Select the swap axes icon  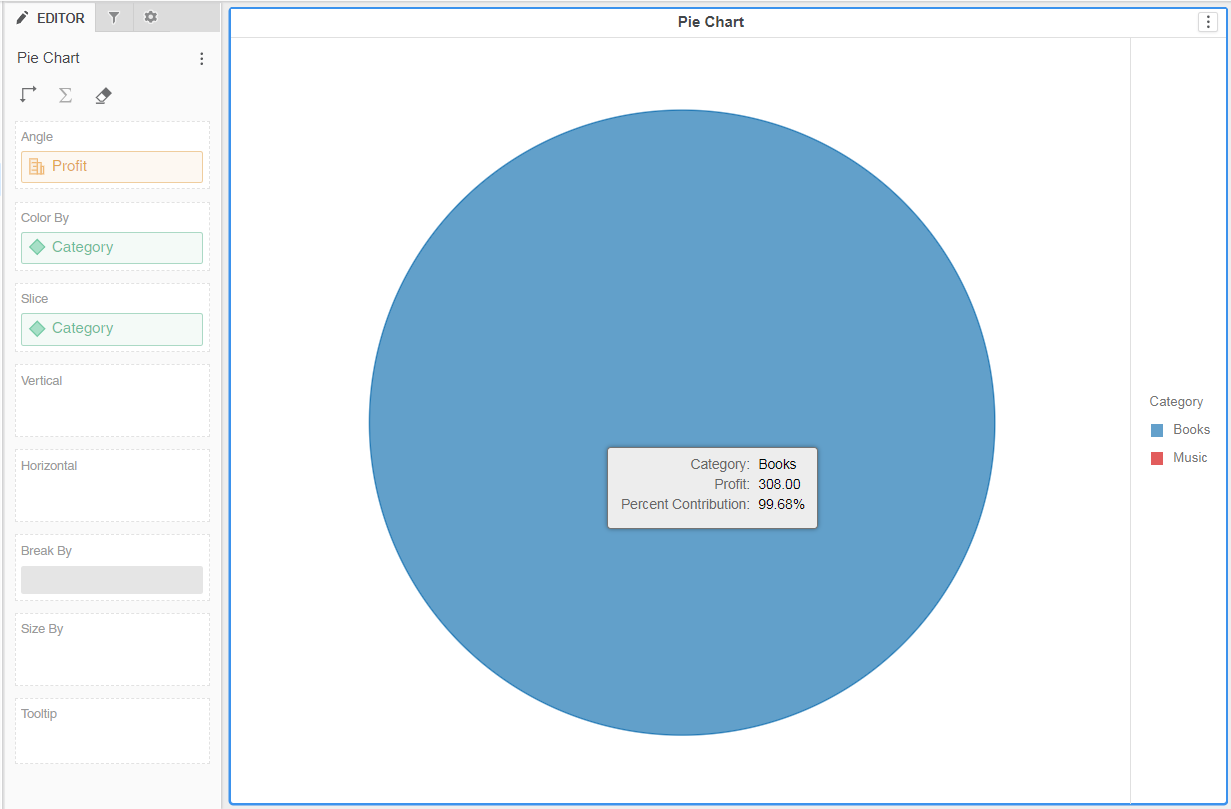click(x=28, y=94)
